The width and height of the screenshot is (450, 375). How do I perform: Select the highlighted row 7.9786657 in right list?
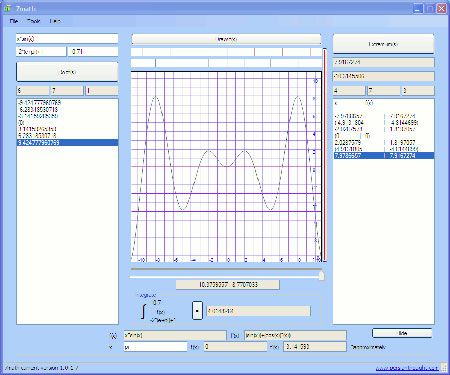pos(384,156)
